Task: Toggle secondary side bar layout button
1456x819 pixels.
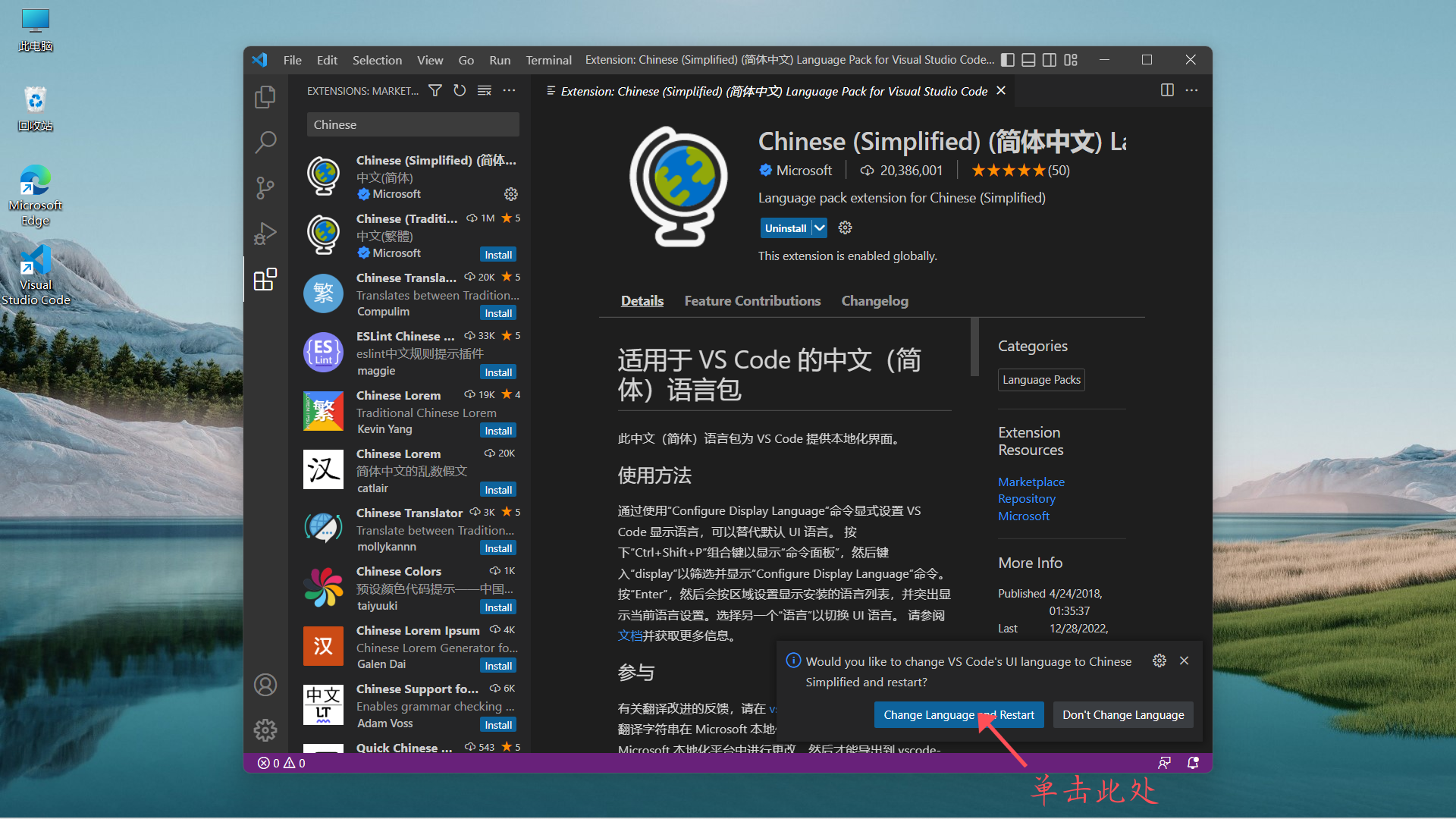Action: point(1050,60)
